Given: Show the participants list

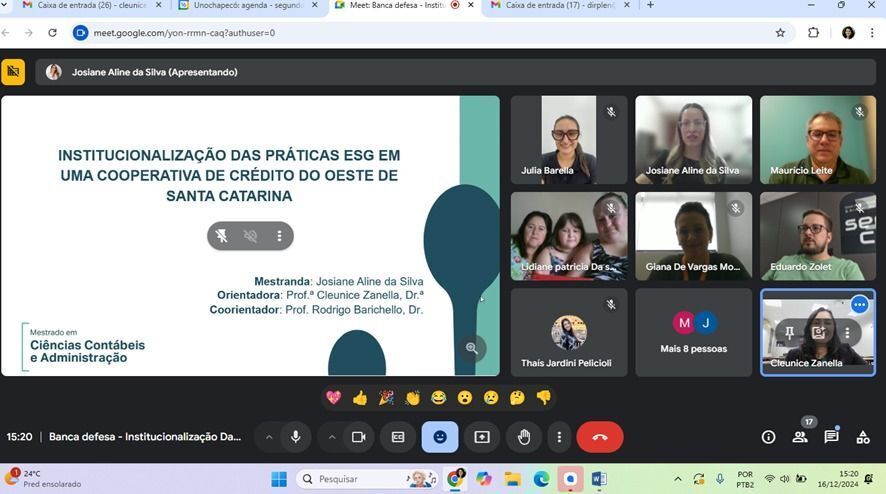Looking at the screenshot, I should coord(800,437).
